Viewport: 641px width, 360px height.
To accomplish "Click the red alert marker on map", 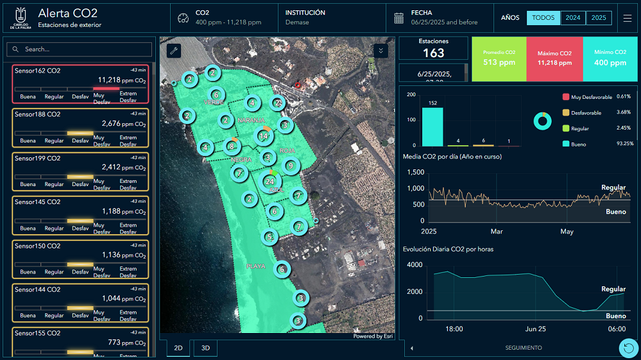I will click(298, 85).
